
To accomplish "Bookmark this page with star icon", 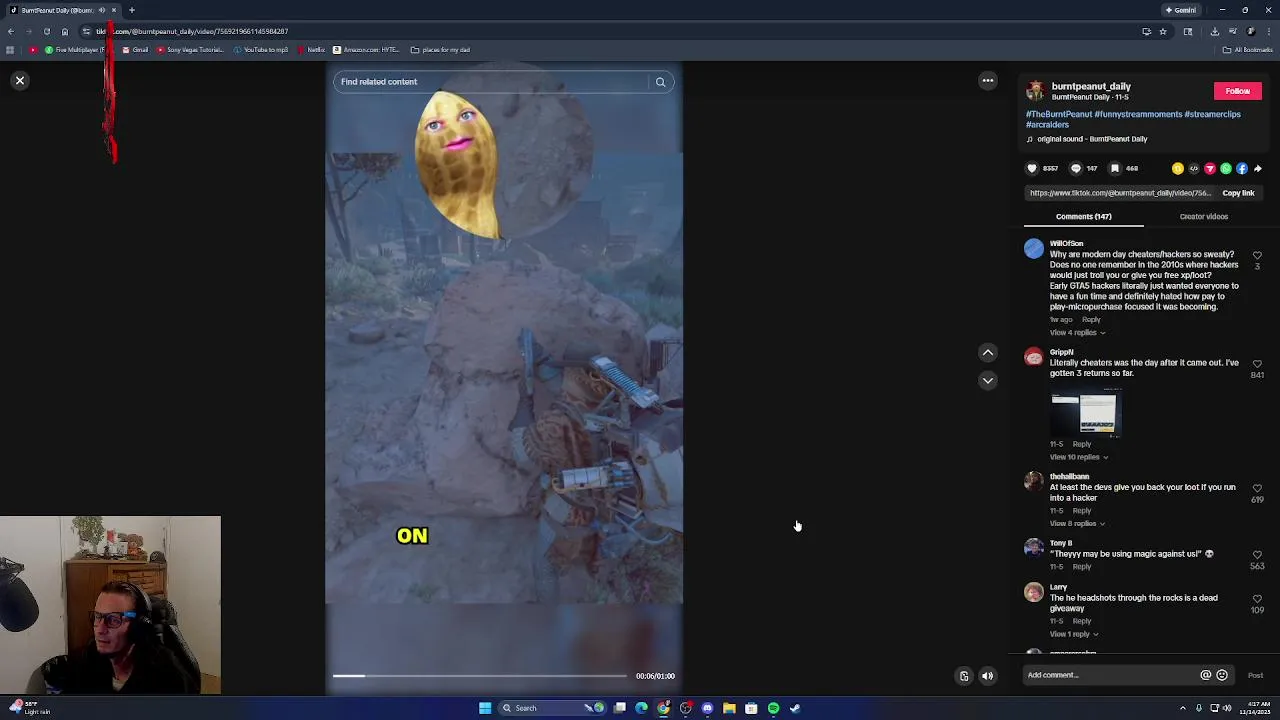I will click(1163, 31).
